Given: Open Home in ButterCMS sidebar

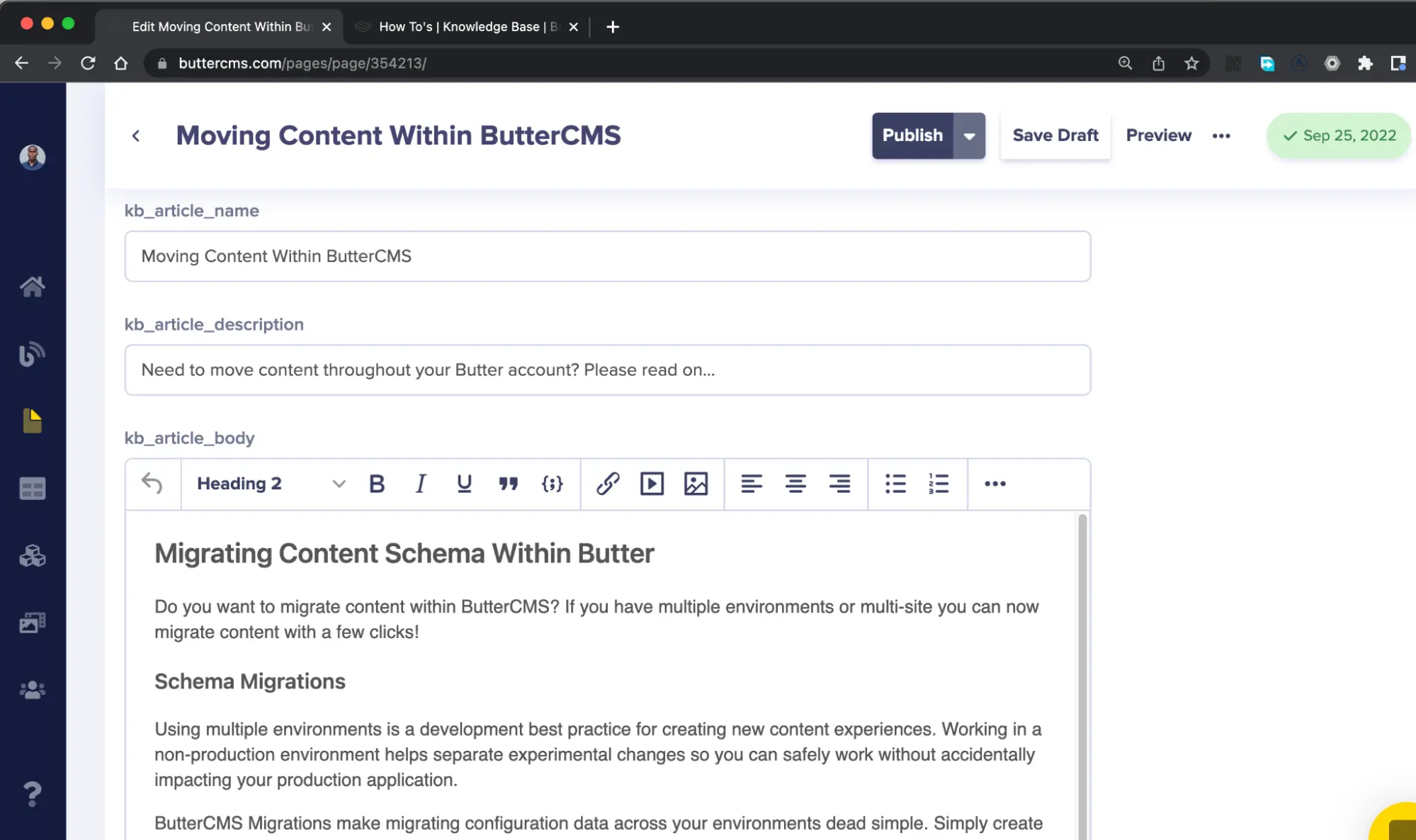Looking at the screenshot, I should (x=32, y=287).
